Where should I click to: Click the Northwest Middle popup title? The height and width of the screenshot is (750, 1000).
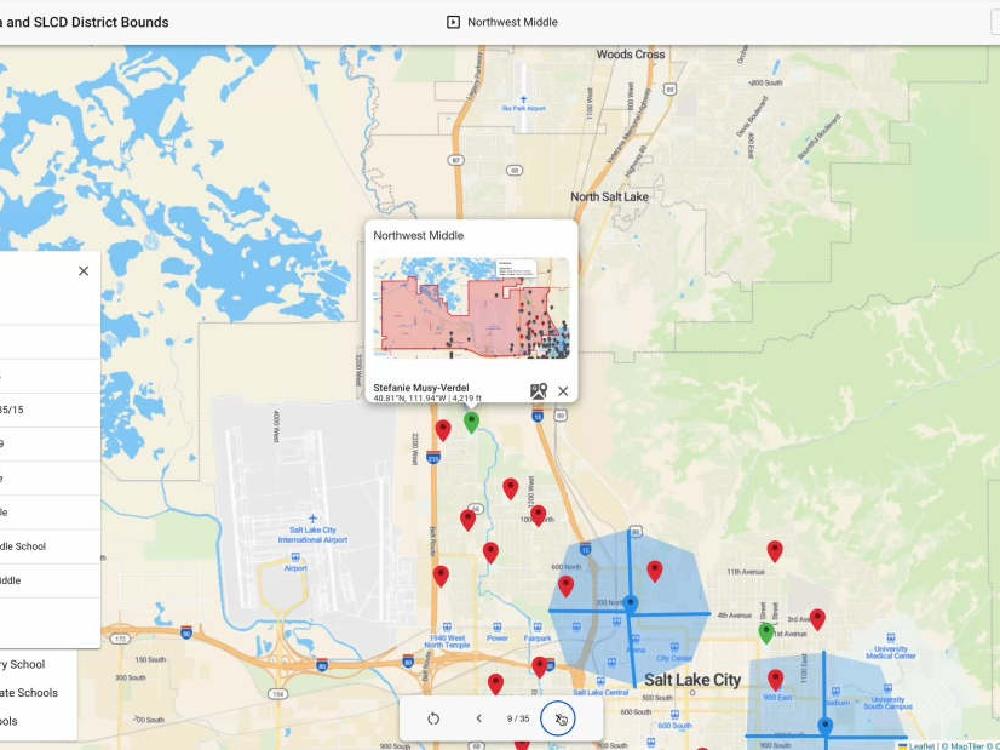coord(418,235)
